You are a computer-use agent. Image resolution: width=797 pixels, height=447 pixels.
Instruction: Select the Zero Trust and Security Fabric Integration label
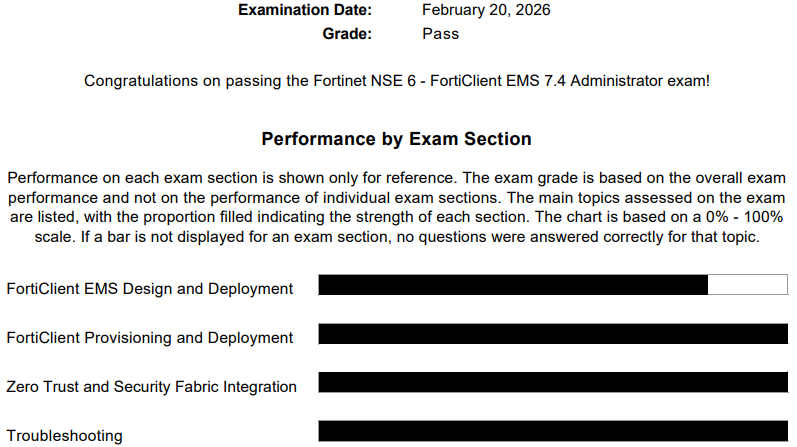[152, 387]
